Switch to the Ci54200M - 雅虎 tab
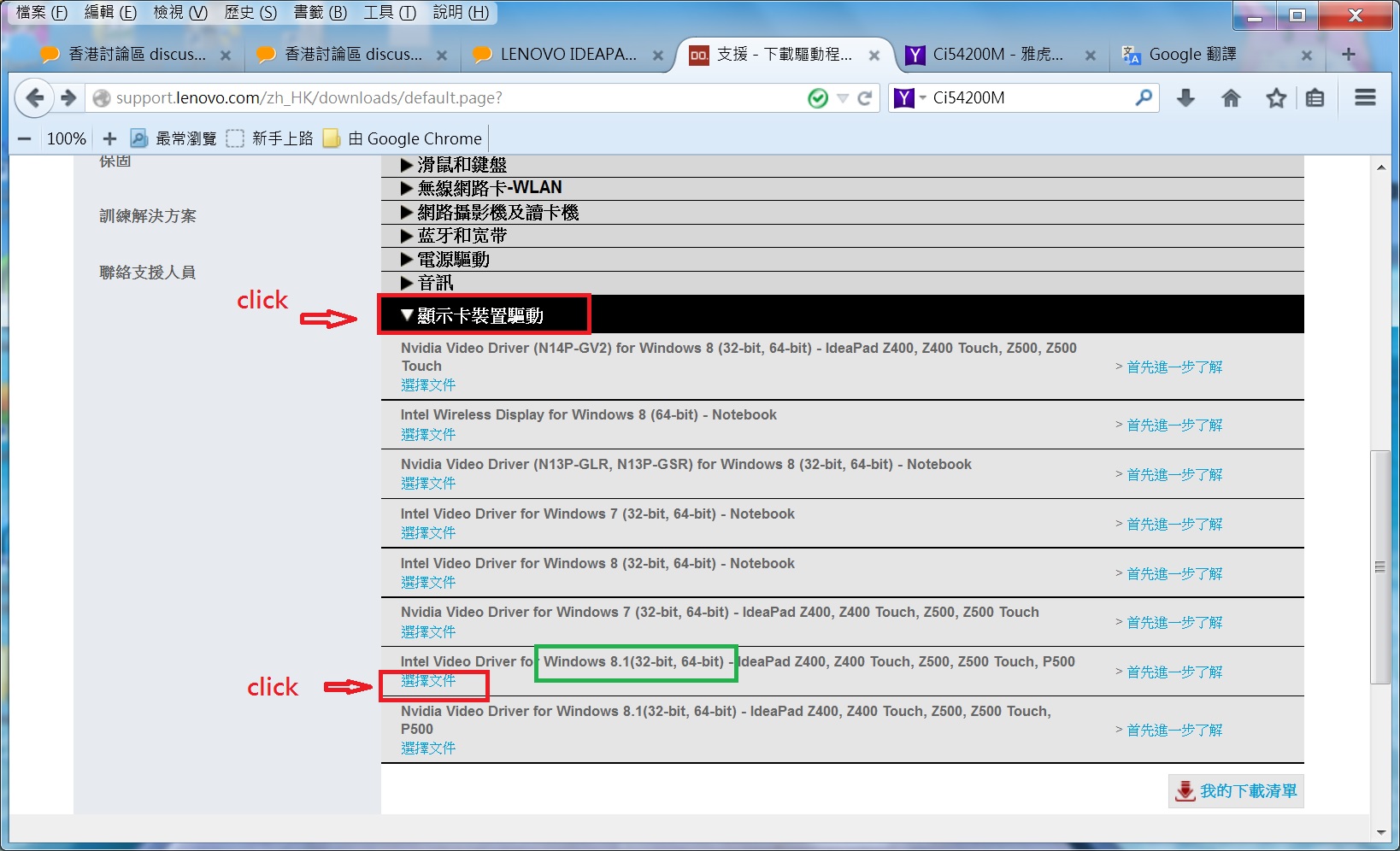Screen dimensions: 1400x851 point(998,55)
